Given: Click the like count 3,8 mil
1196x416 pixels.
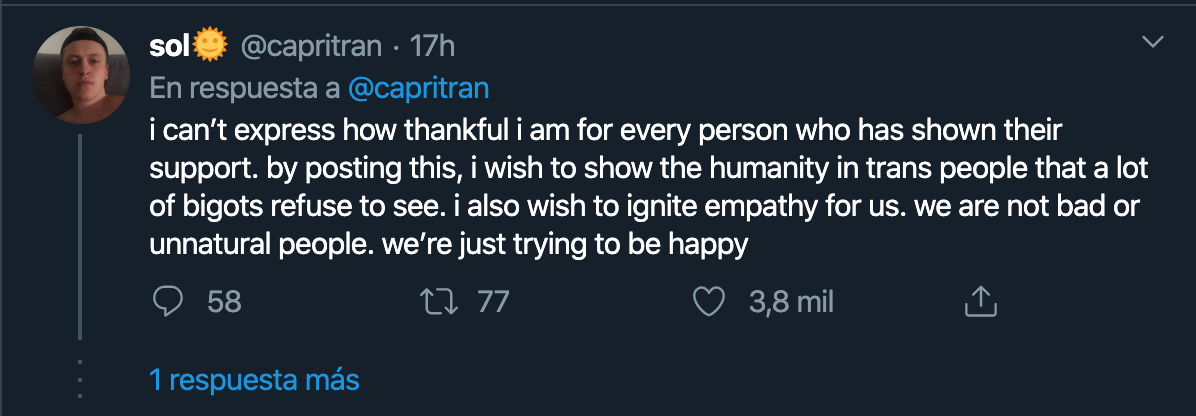Looking at the screenshot, I should [791, 301].
